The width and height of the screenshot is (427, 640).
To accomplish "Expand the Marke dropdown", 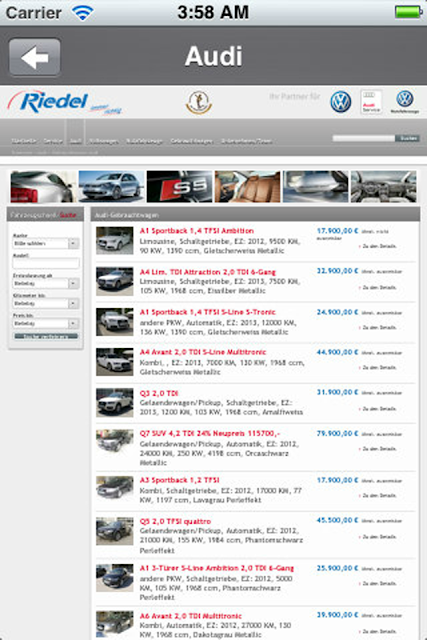I will (x=46, y=243).
